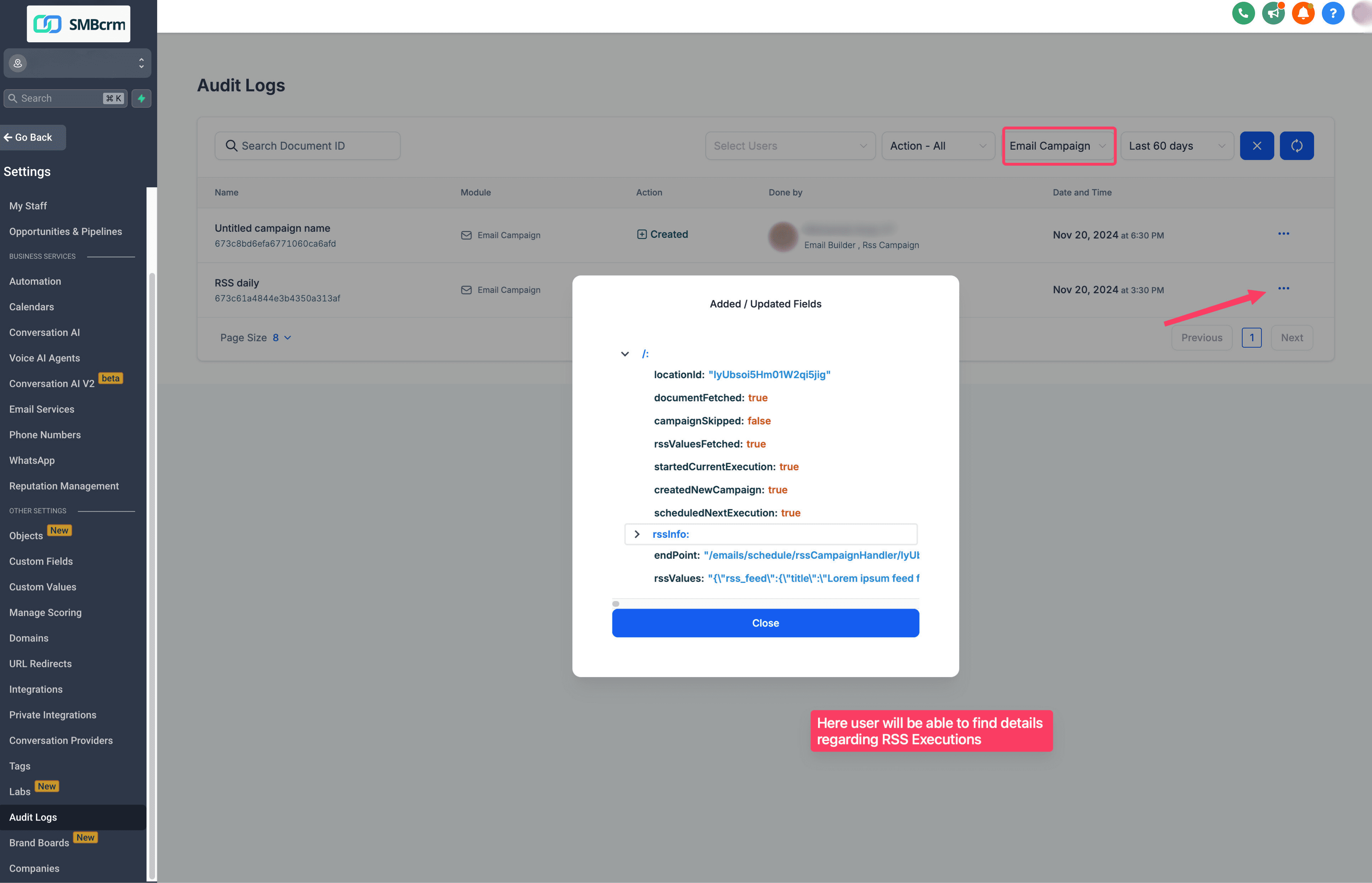The width and height of the screenshot is (1372, 883).
Task: Open the megaphone announcements icon
Action: pyautogui.click(x=1273, y=13)
